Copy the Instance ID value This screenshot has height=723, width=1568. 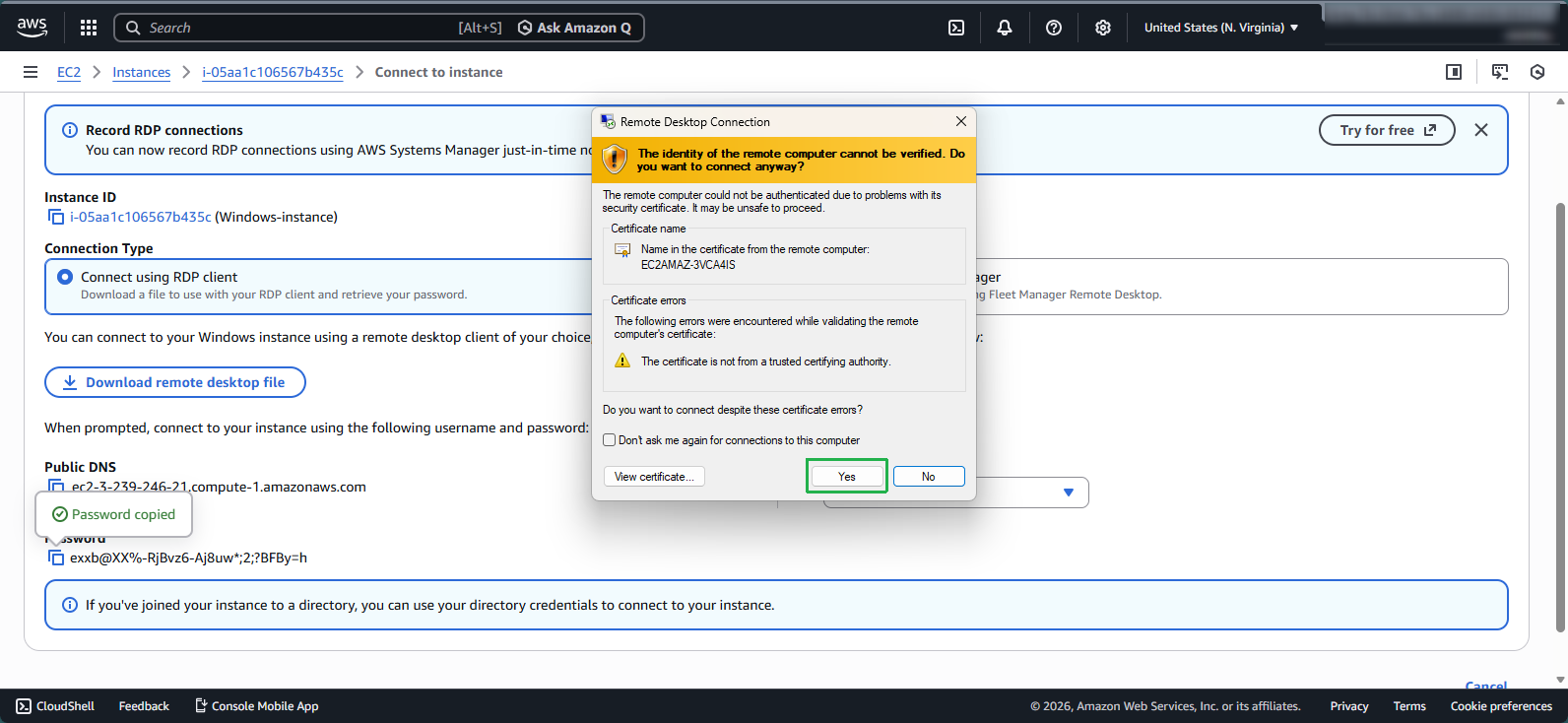click(56, 217)
